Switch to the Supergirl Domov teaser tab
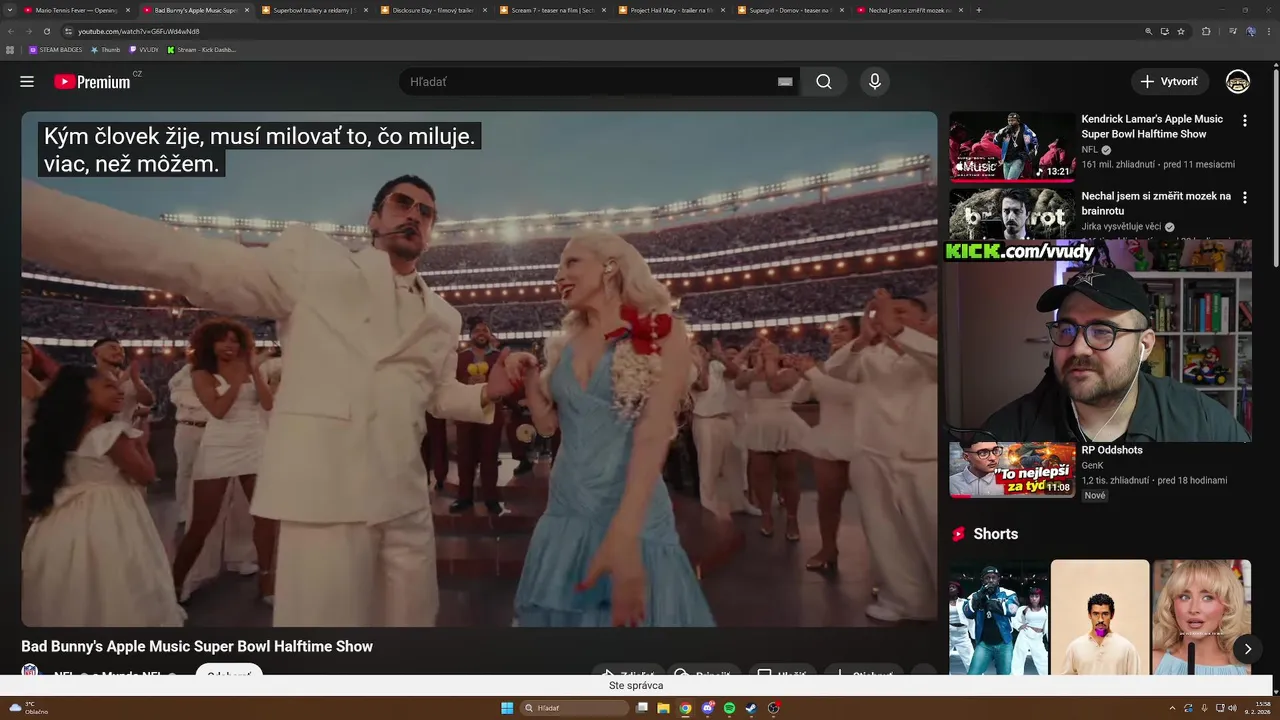The width and height of the screenshot is (1280, 720). (x=790, y=10)
